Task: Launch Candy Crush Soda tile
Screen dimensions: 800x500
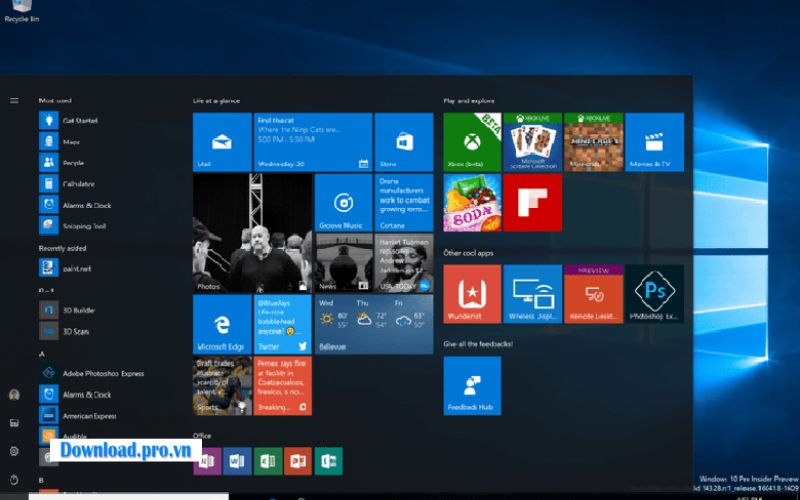Action: [472, 203]
